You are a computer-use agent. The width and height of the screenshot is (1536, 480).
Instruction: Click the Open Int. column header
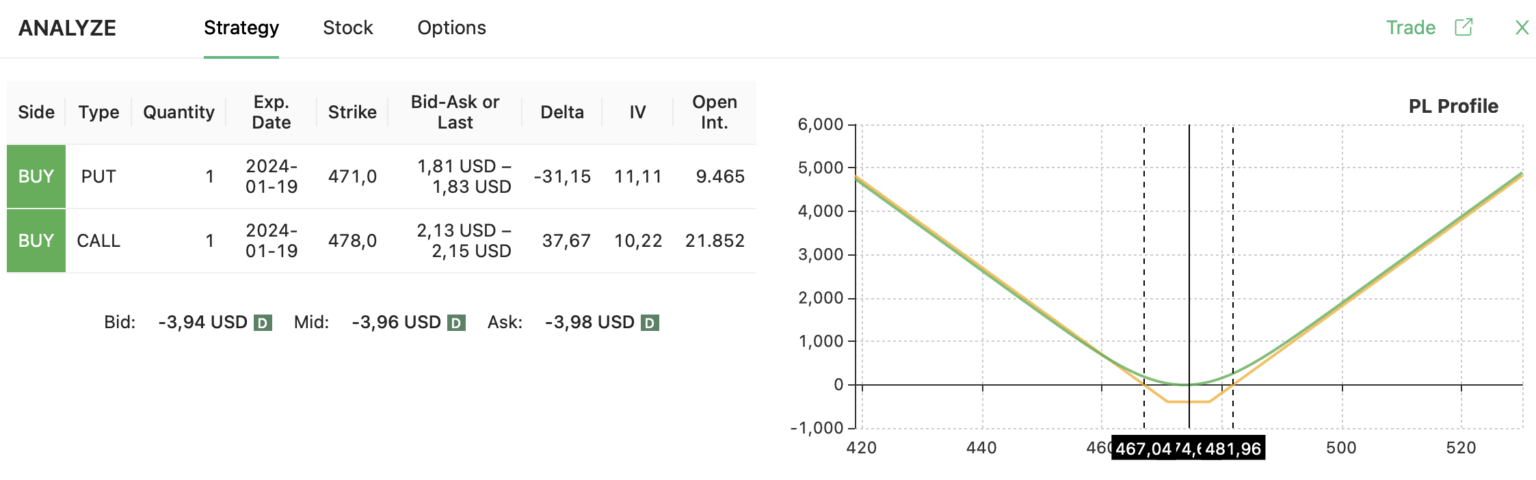[714, 112]
